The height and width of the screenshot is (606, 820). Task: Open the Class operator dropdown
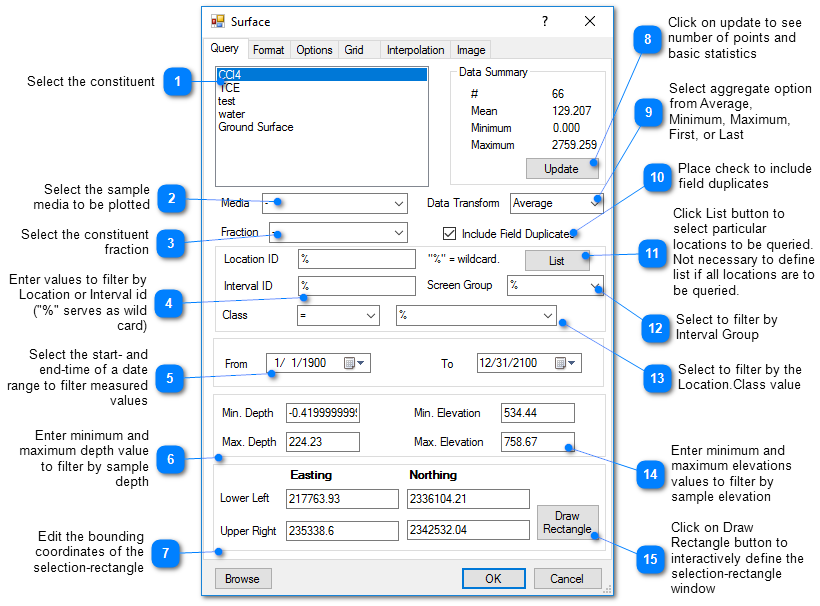point(371,316)
